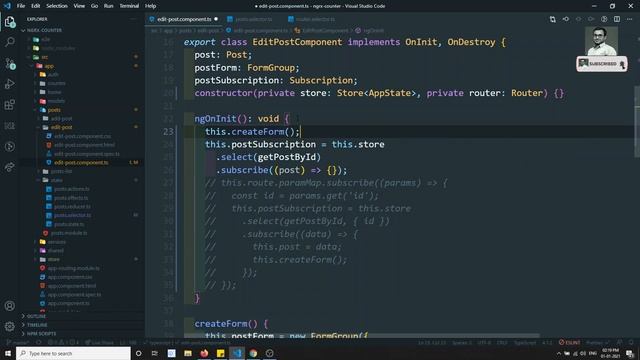Select the edit-post.component.ts editor tab
Image resolution: width=640 pixels, height=360 pixels.
pyautogui.click(x=184, y=19)
